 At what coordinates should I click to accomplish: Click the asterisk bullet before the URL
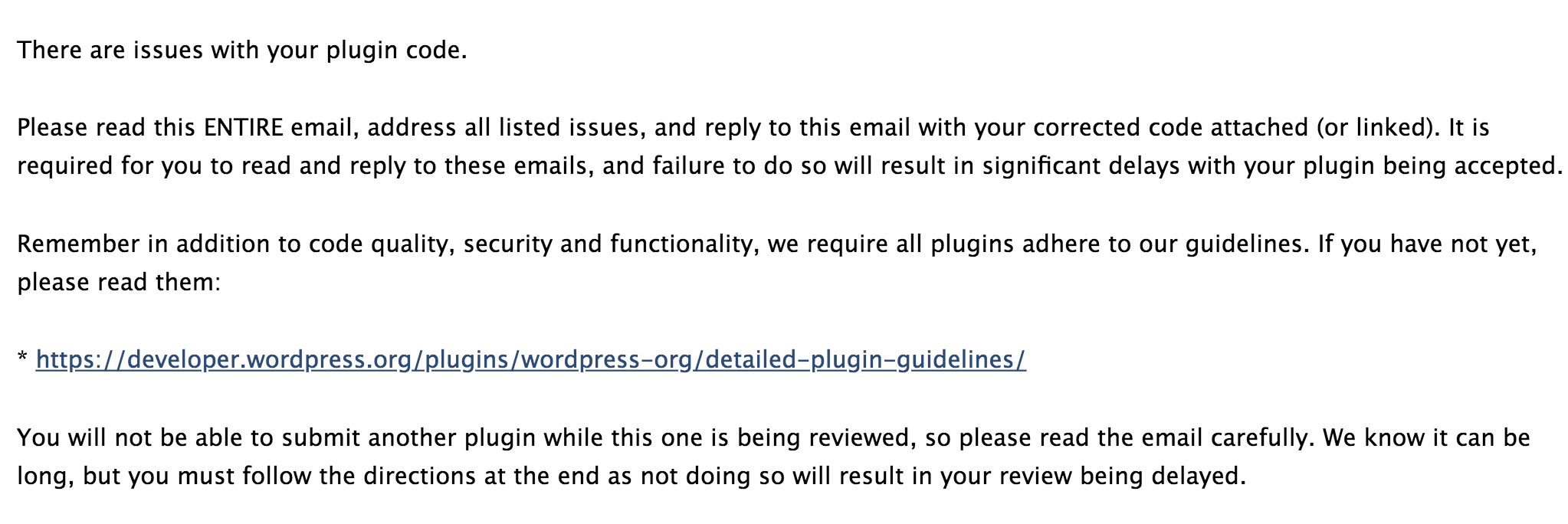click(22, 358)
